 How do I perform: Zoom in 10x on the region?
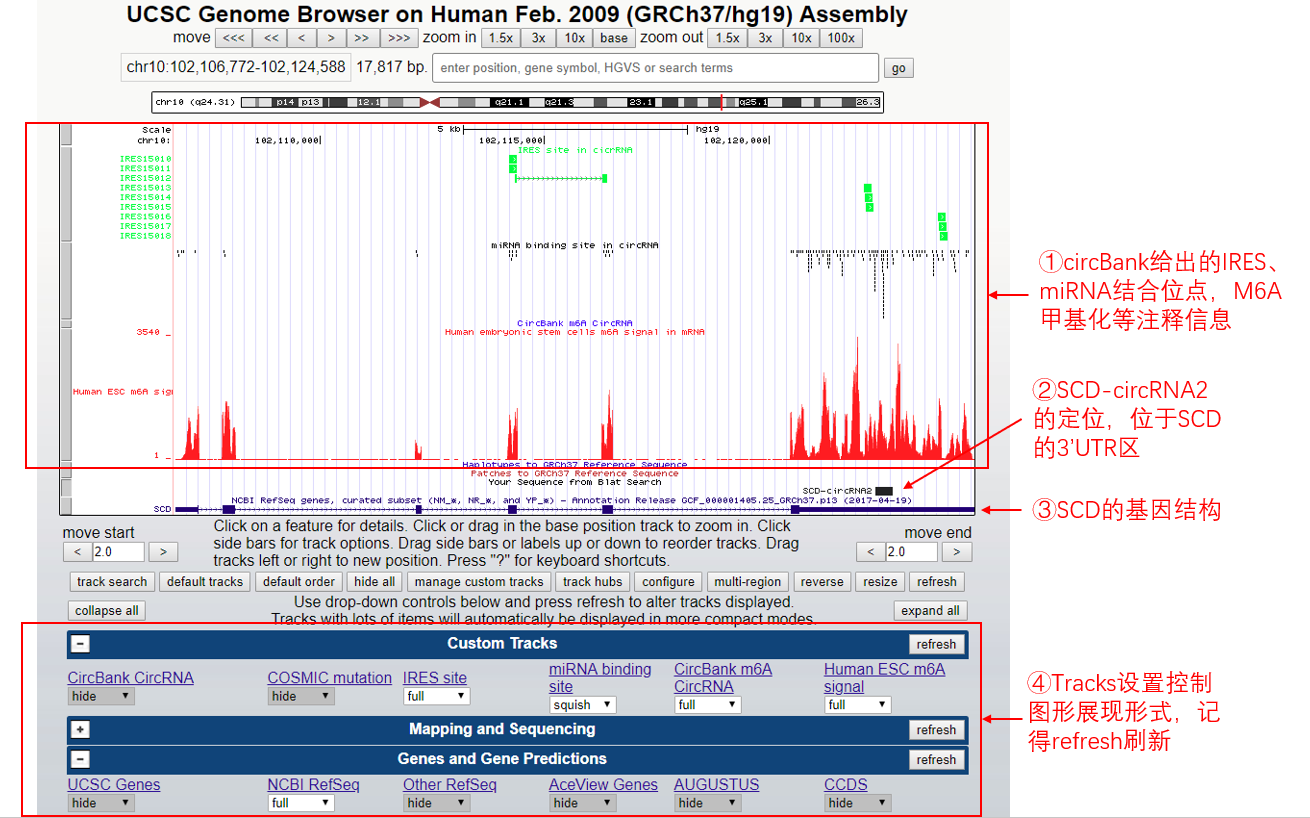point(574,38)
